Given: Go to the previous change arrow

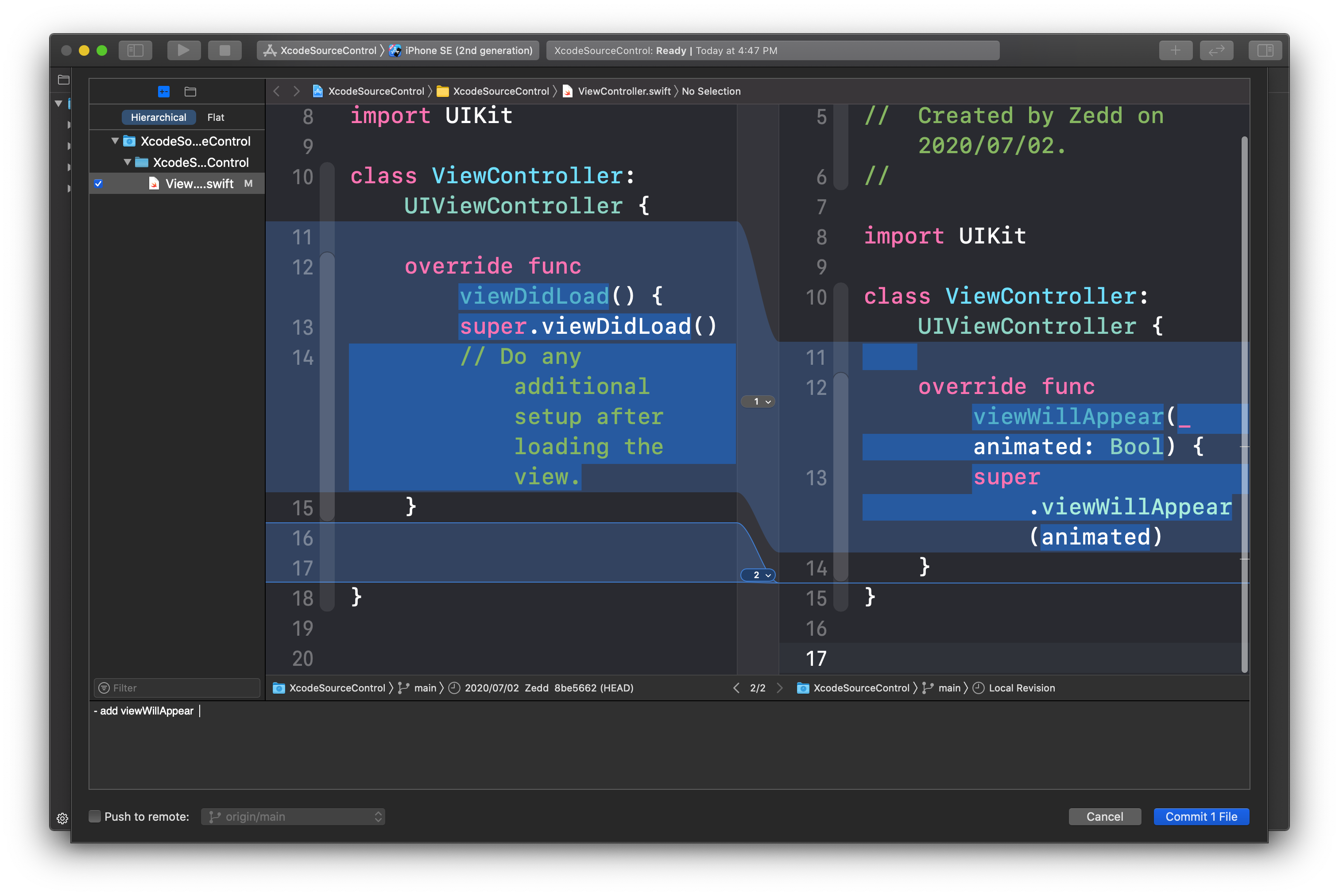Looking at the screenshot, I should pos(736,687).
